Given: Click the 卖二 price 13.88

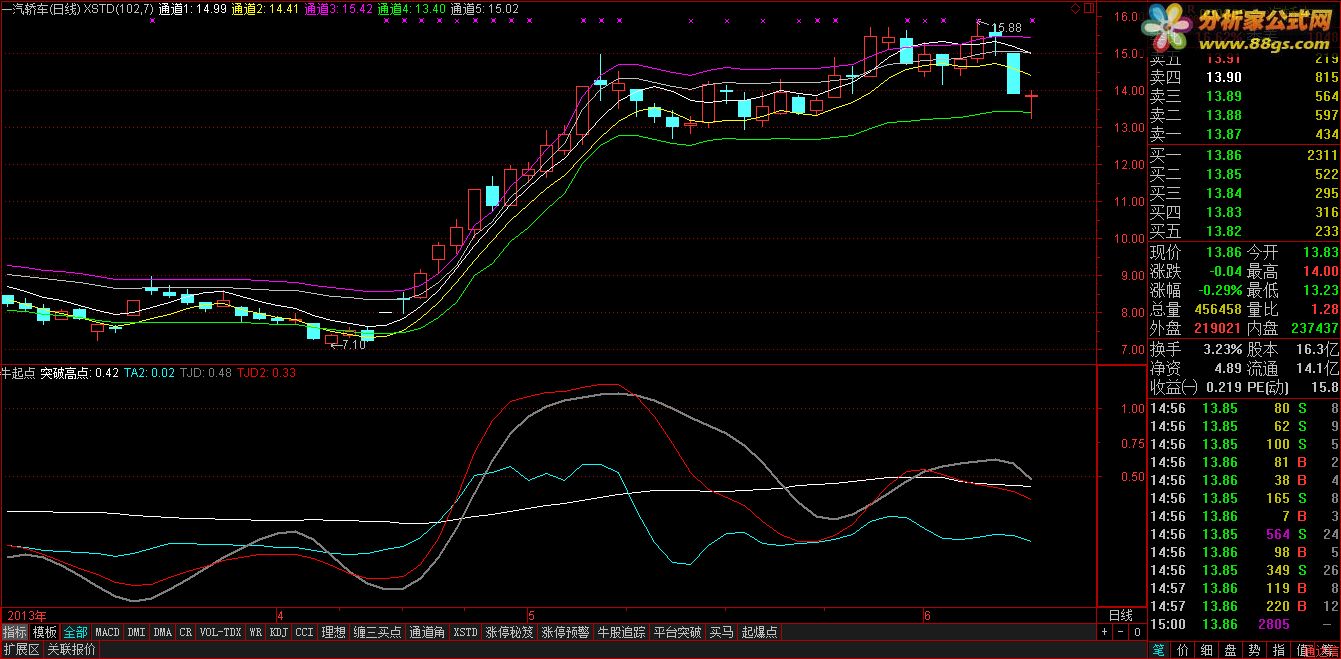Looking at the screenshot, I should pos(1224,115).
